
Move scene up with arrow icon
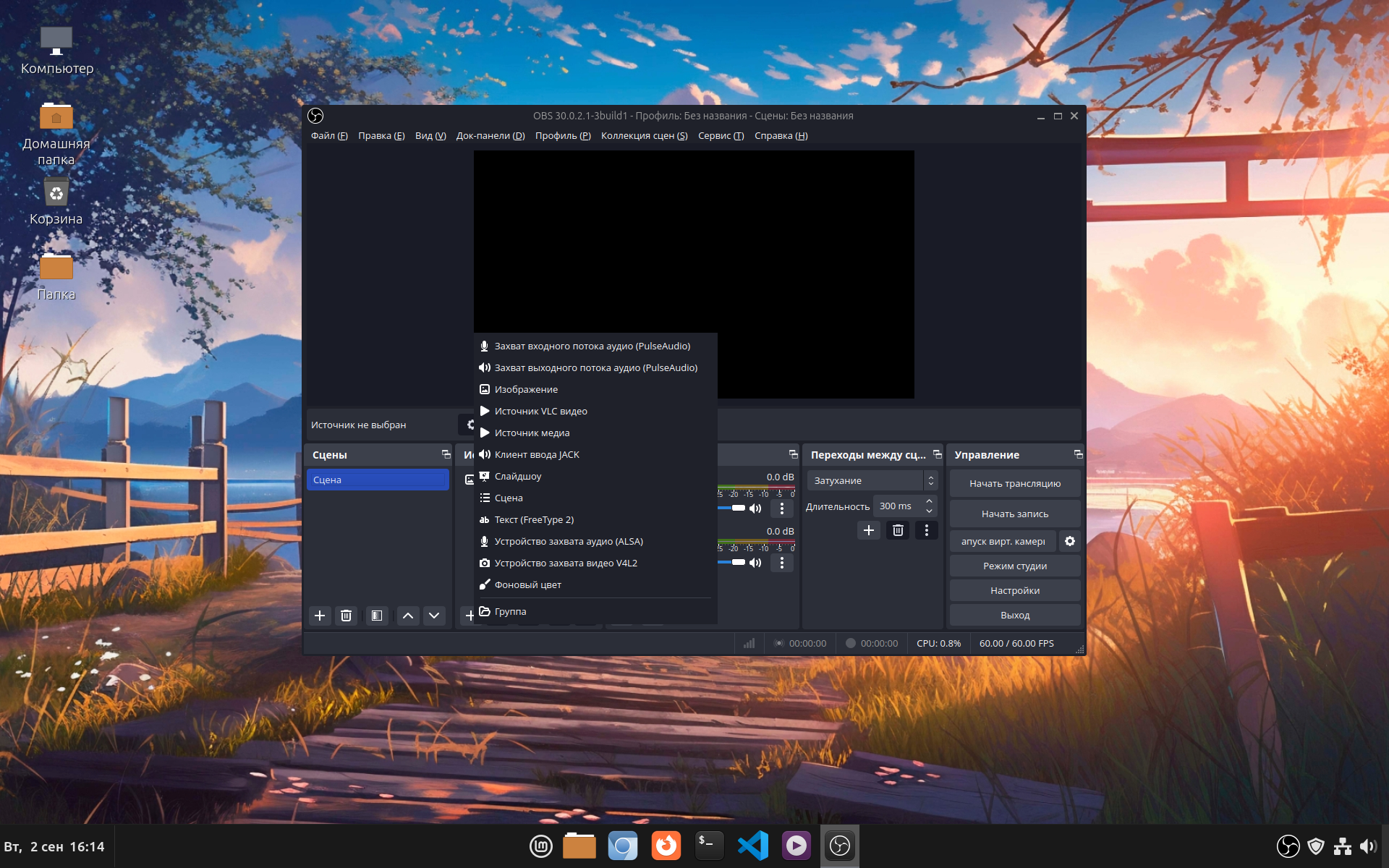pyautogui.click(x=408, y=616)
